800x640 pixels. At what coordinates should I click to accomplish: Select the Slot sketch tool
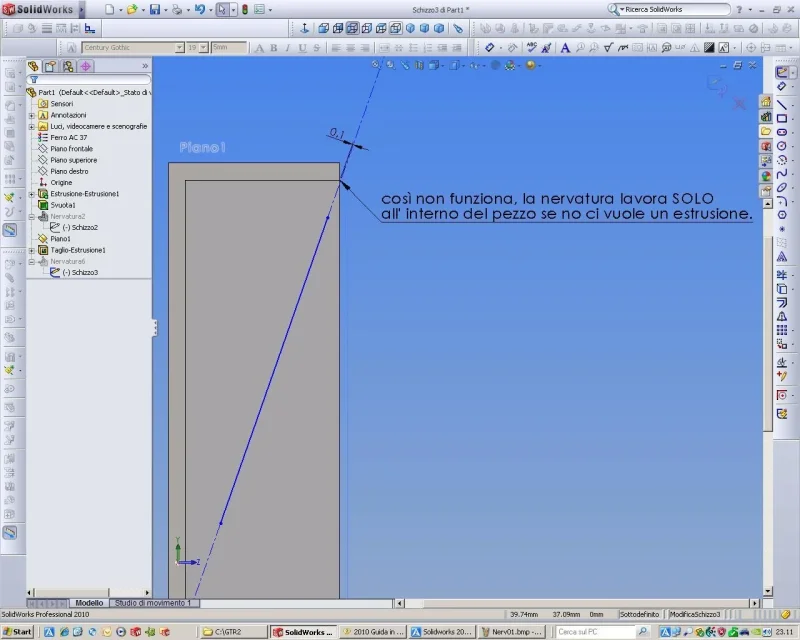pyautogui.click(x=782, y=132)
